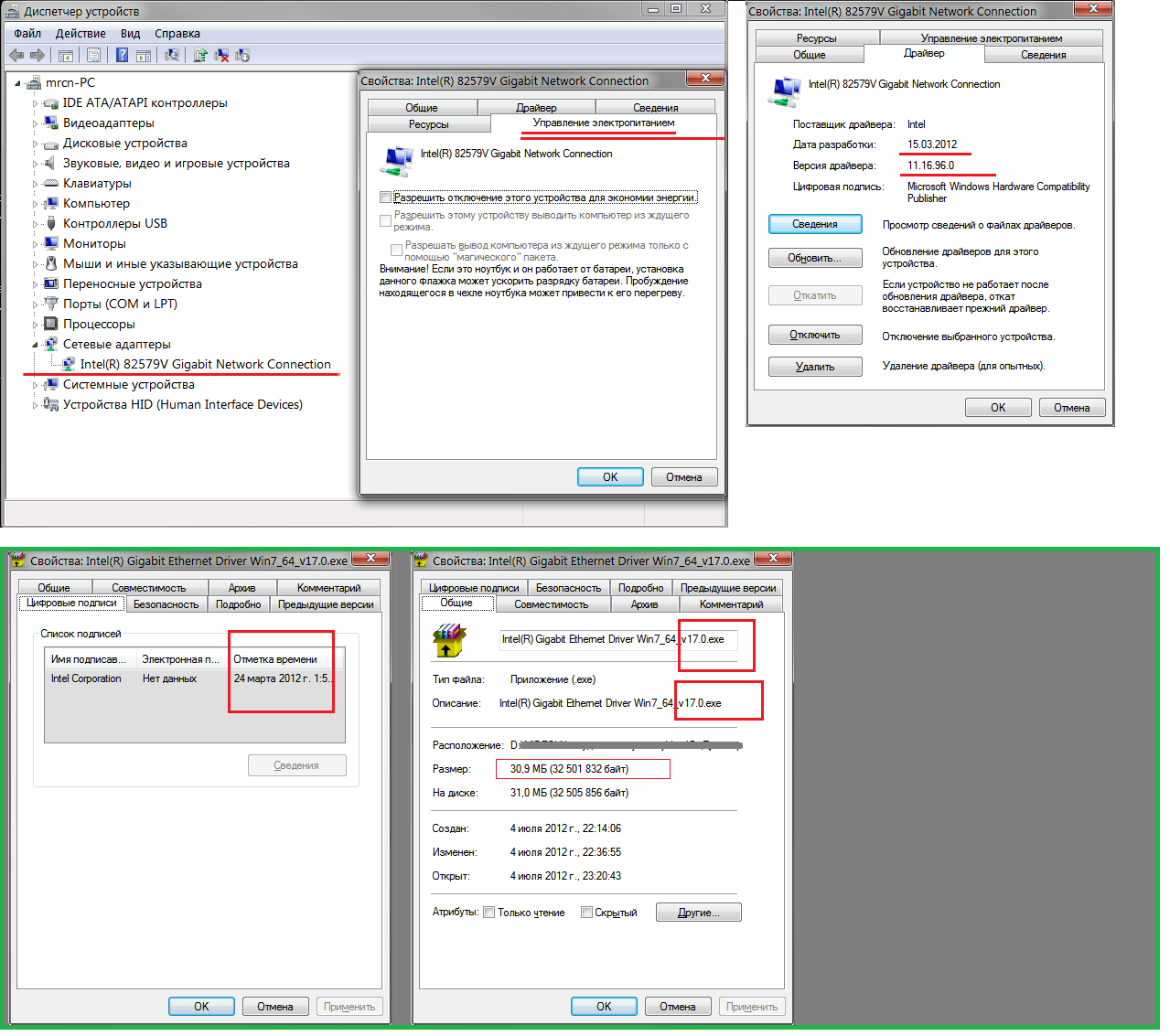Image resolution: width=1170 pixels, height=1036 pixels.
Task: Click the Сетевые адаптеры network icon
Action: pos(51,344)
